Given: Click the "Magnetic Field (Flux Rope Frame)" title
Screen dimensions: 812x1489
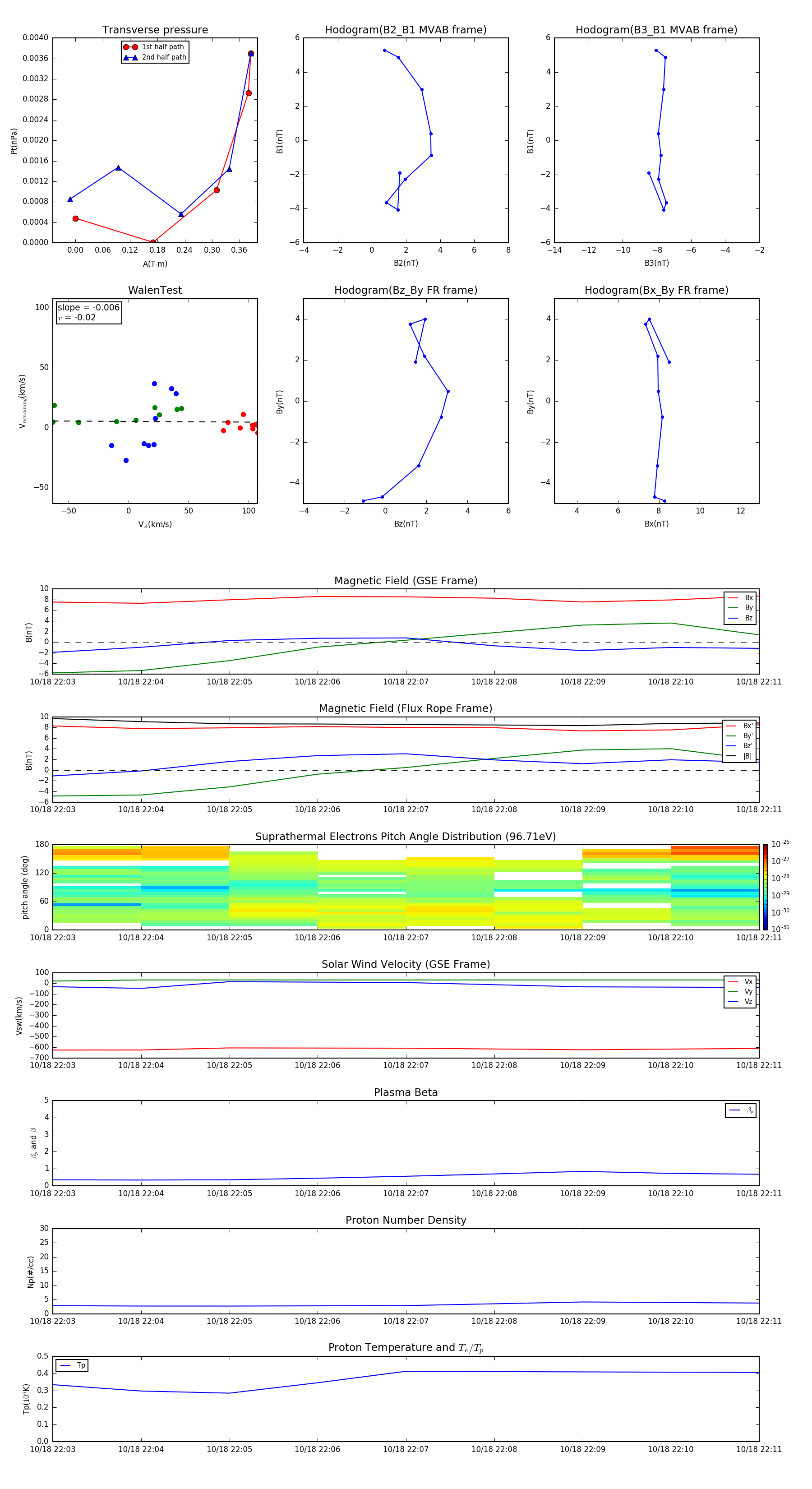Looking at the screenshot, I should (406, 709).
